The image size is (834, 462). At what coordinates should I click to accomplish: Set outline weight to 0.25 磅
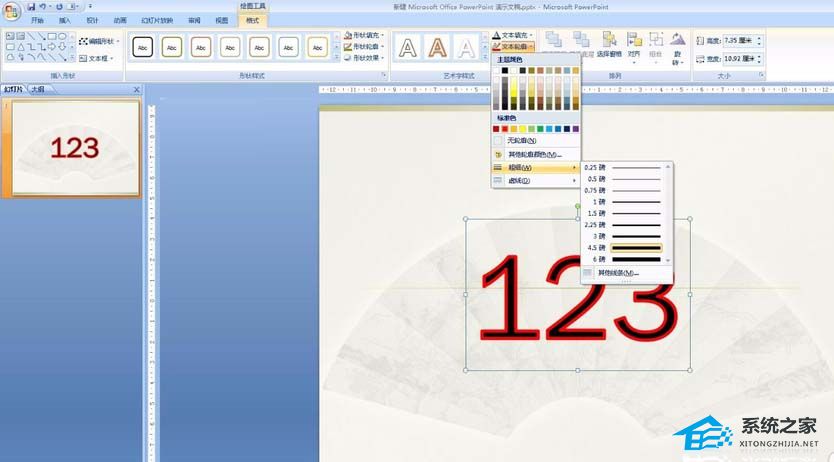pos(623,167)
